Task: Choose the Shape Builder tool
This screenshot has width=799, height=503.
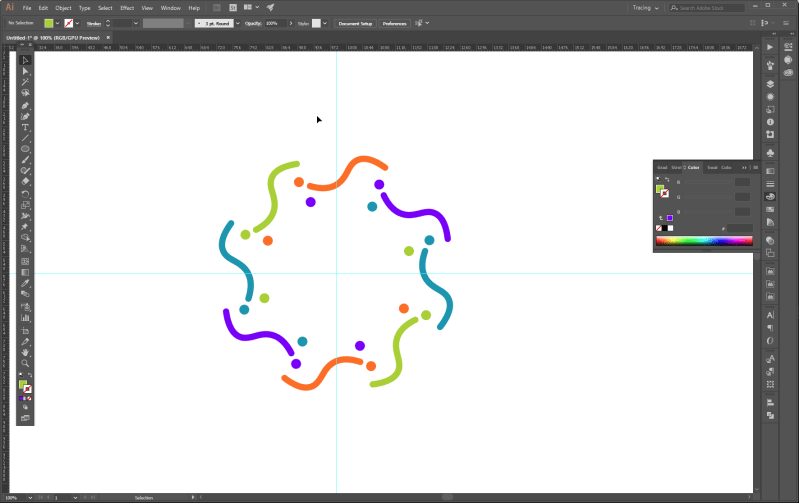Action: (25, 237)
